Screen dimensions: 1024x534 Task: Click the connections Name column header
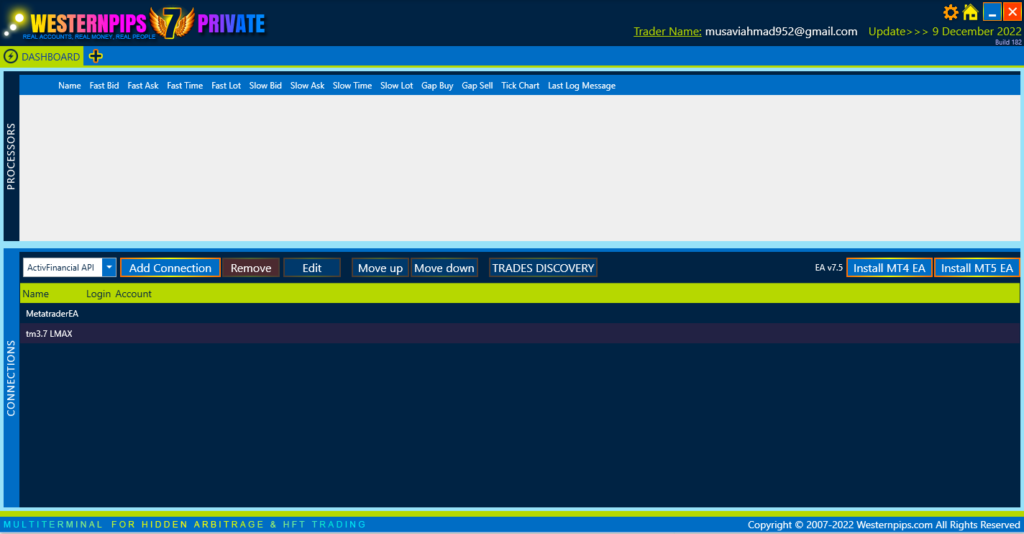tap(35, 294)
